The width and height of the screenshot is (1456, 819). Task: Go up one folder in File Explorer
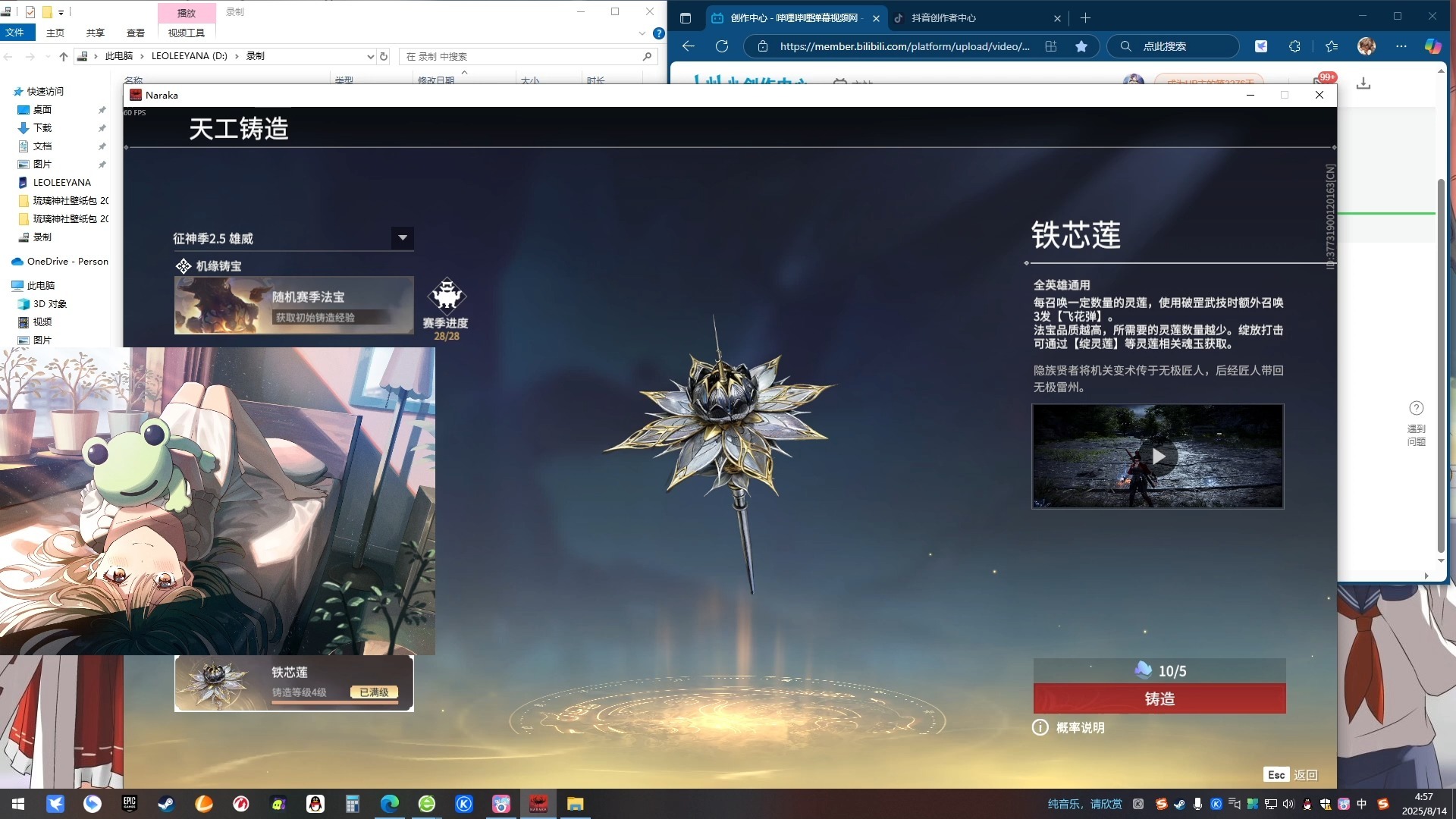[64, 56]
